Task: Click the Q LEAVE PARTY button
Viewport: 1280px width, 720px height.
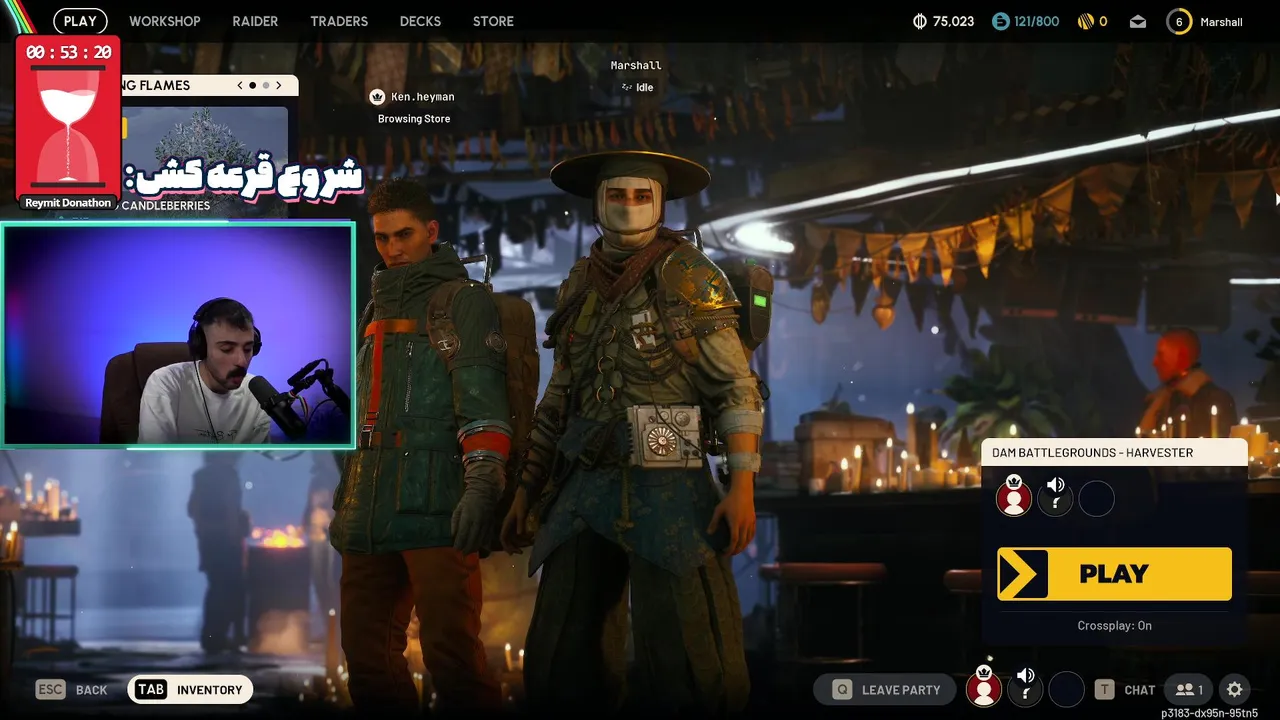Action: pyautogui.click(x=887, y=689)
